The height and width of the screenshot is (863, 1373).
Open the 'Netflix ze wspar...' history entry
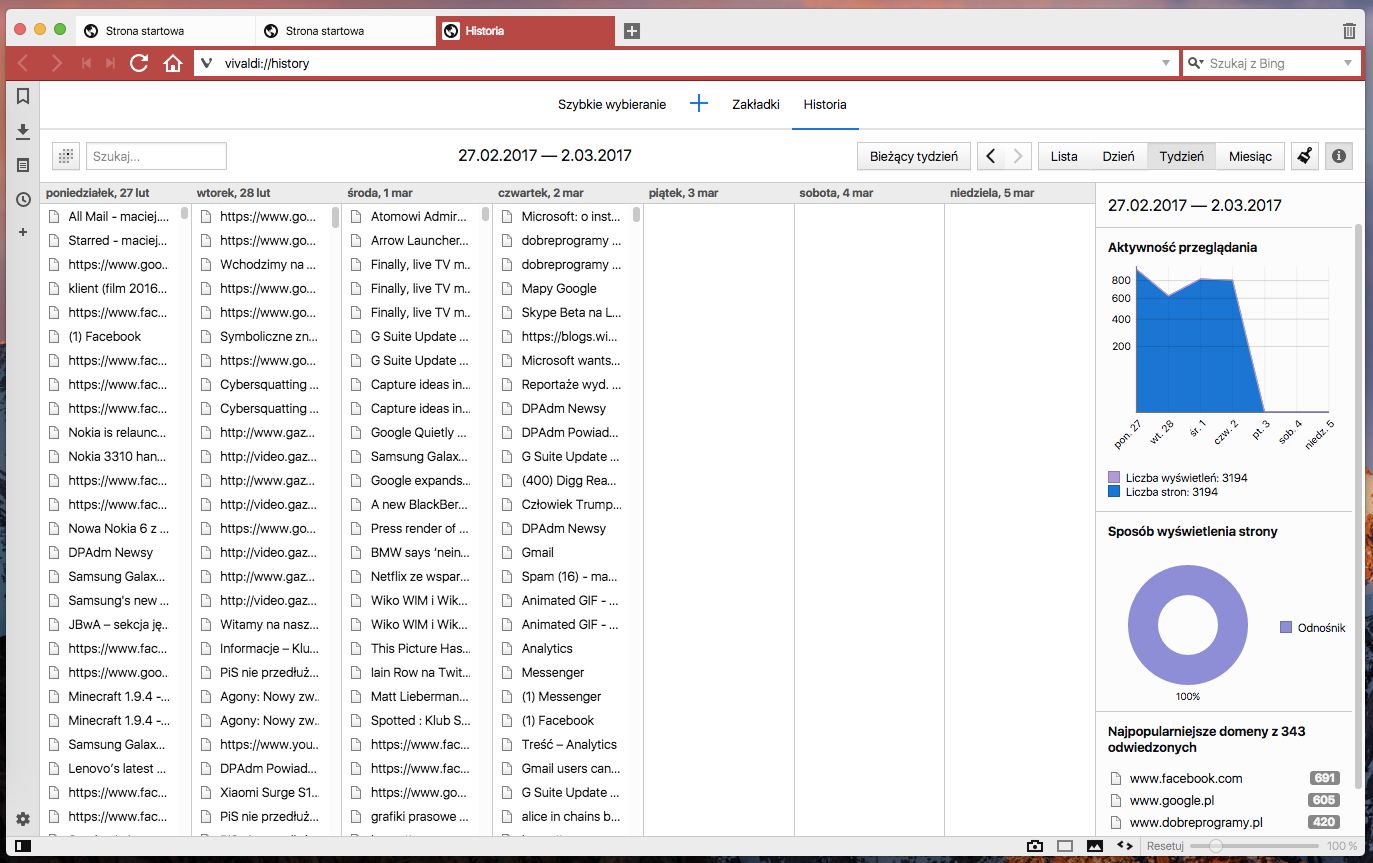[x=412, y=576]
